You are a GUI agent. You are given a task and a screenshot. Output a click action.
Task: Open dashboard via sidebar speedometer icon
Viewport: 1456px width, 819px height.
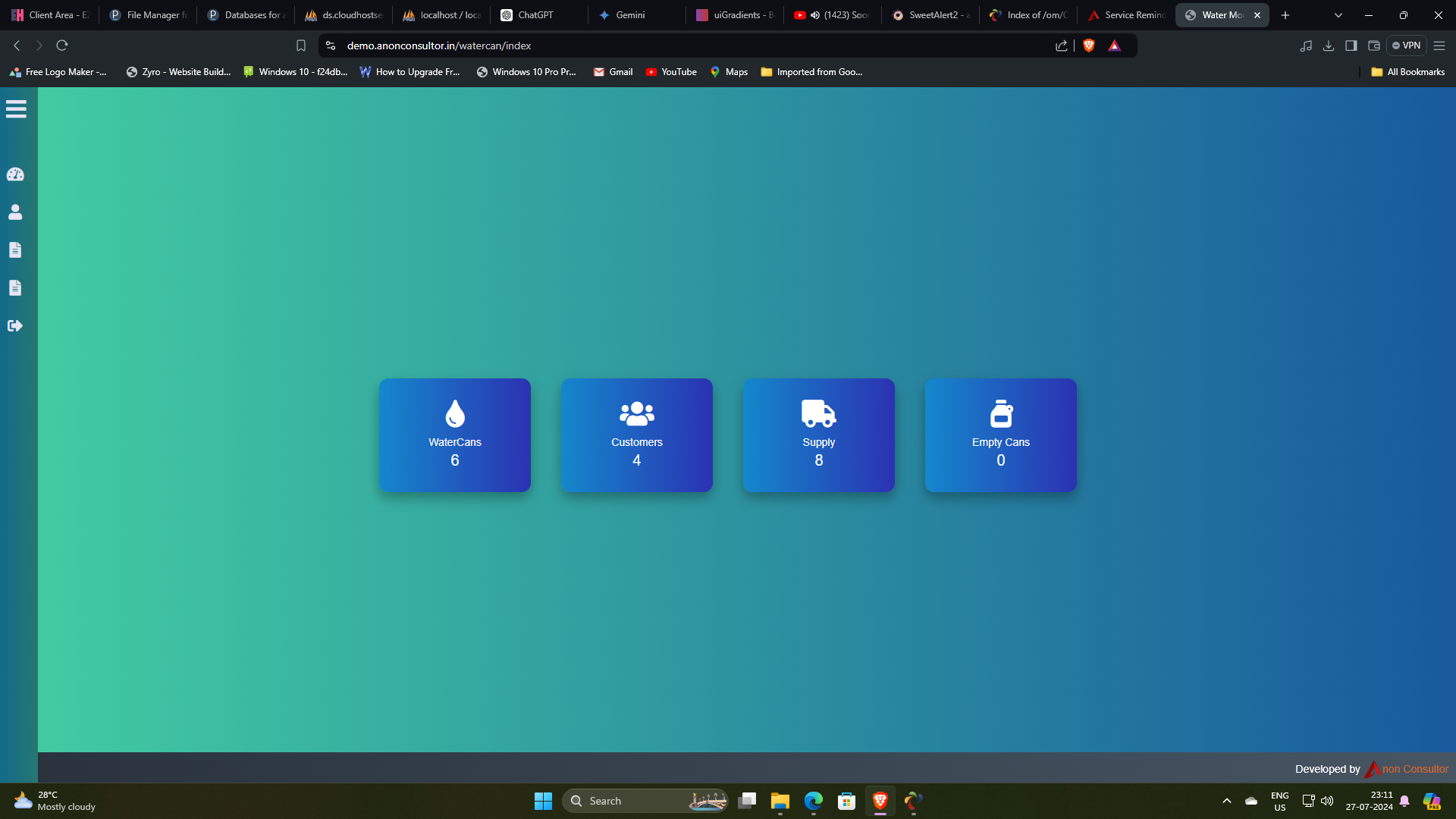click(15, 174)
